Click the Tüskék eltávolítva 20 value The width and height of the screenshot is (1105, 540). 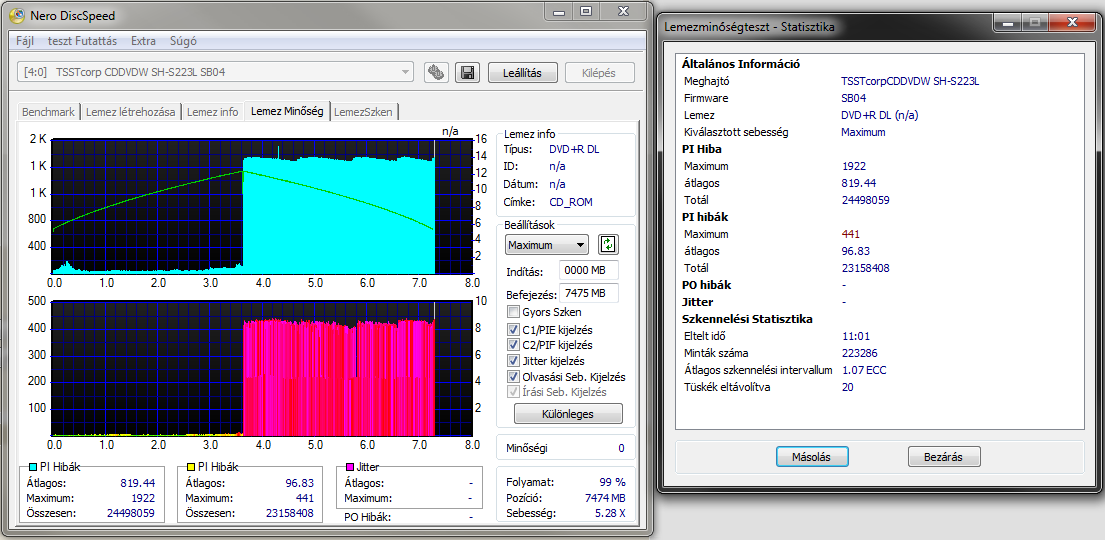coord(847,386)
